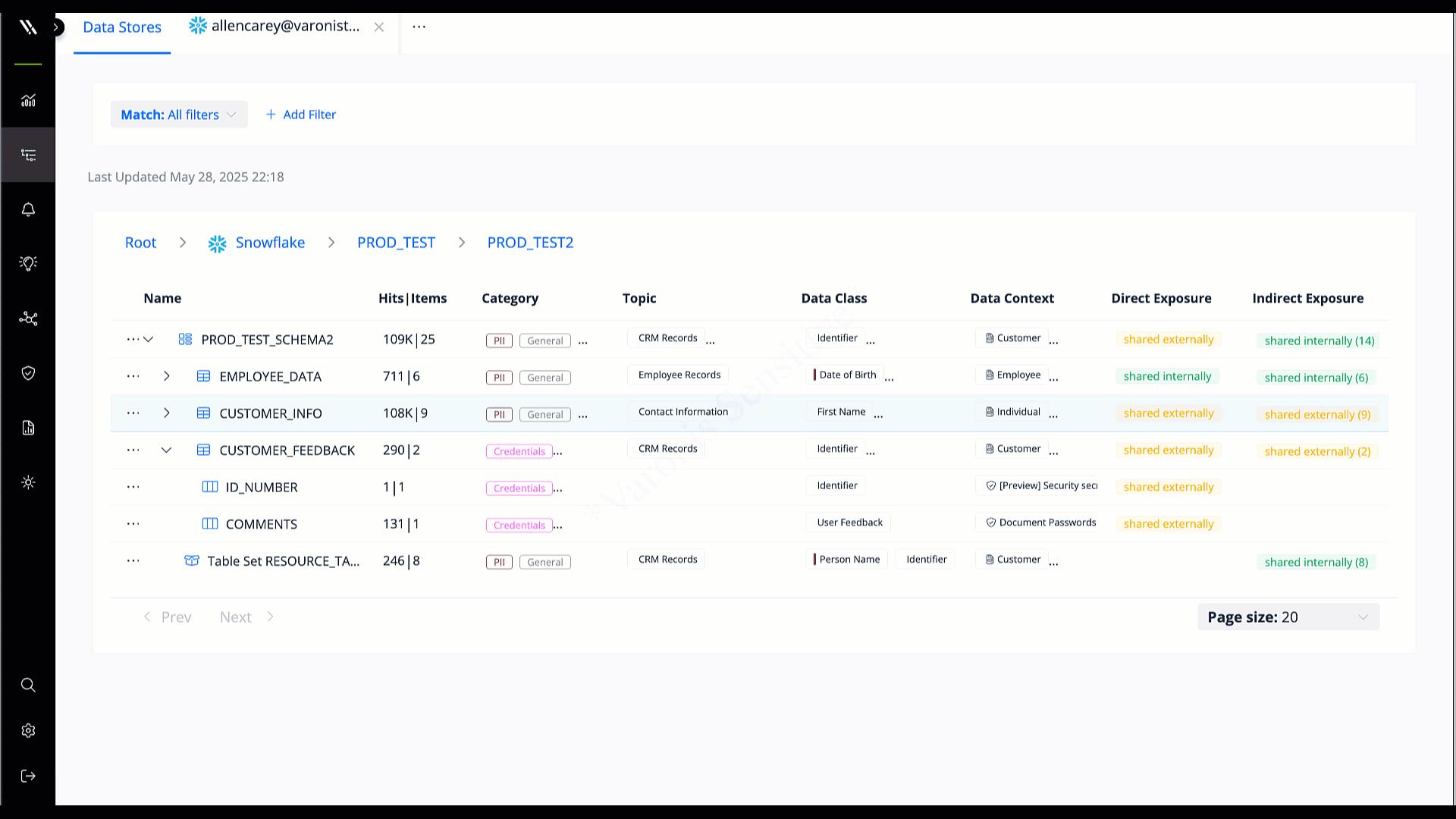1456x819 pixels.
Task: Collapse the PROD_TEST_SCHEMA2 tree item
Action: click(148, 339)
